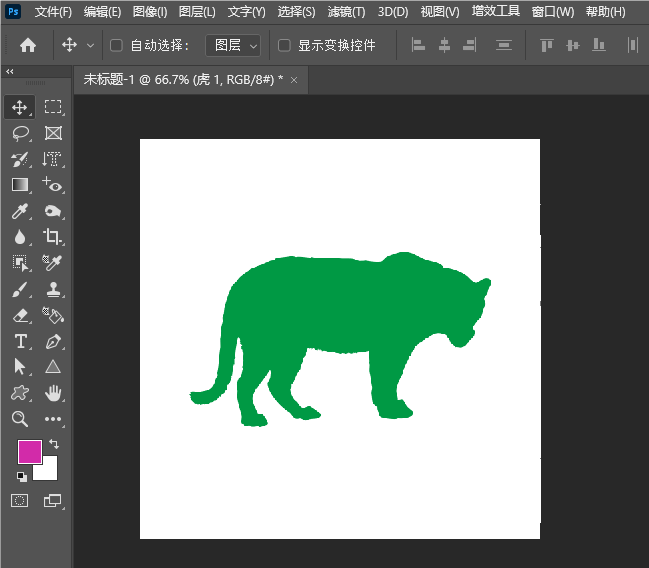Screen dimensions: 649x568
Task: Open the 图层 auto-select dropdown
Action: [x=233, y=45]
